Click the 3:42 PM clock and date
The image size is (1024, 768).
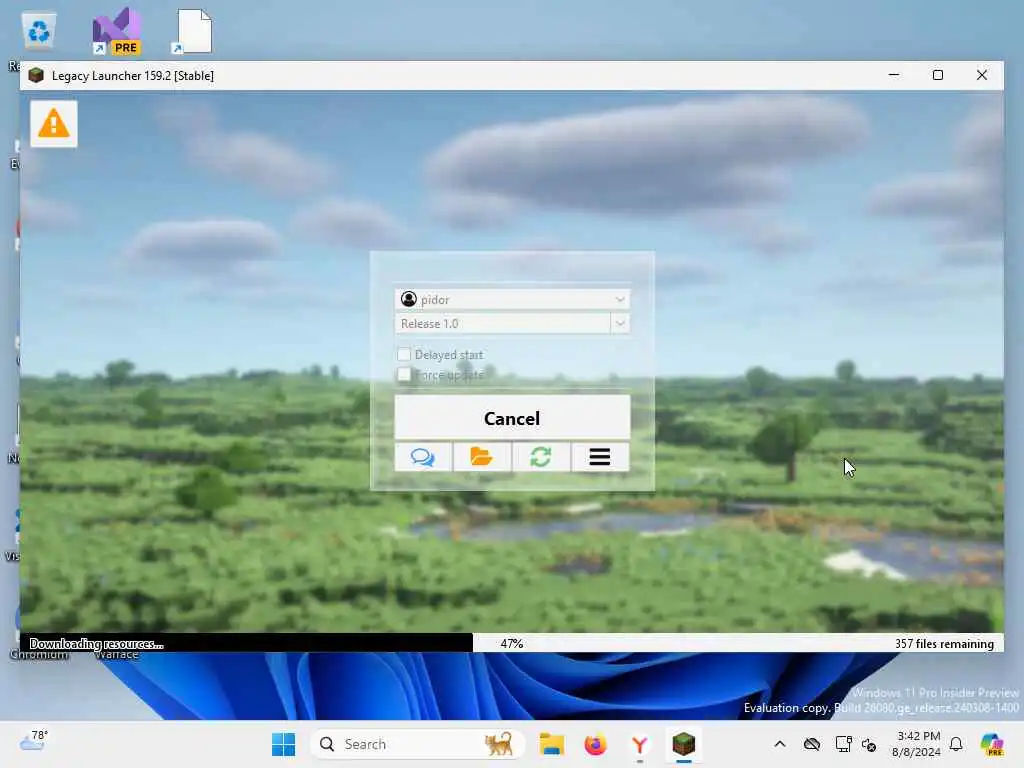click(x=917, y=744)
